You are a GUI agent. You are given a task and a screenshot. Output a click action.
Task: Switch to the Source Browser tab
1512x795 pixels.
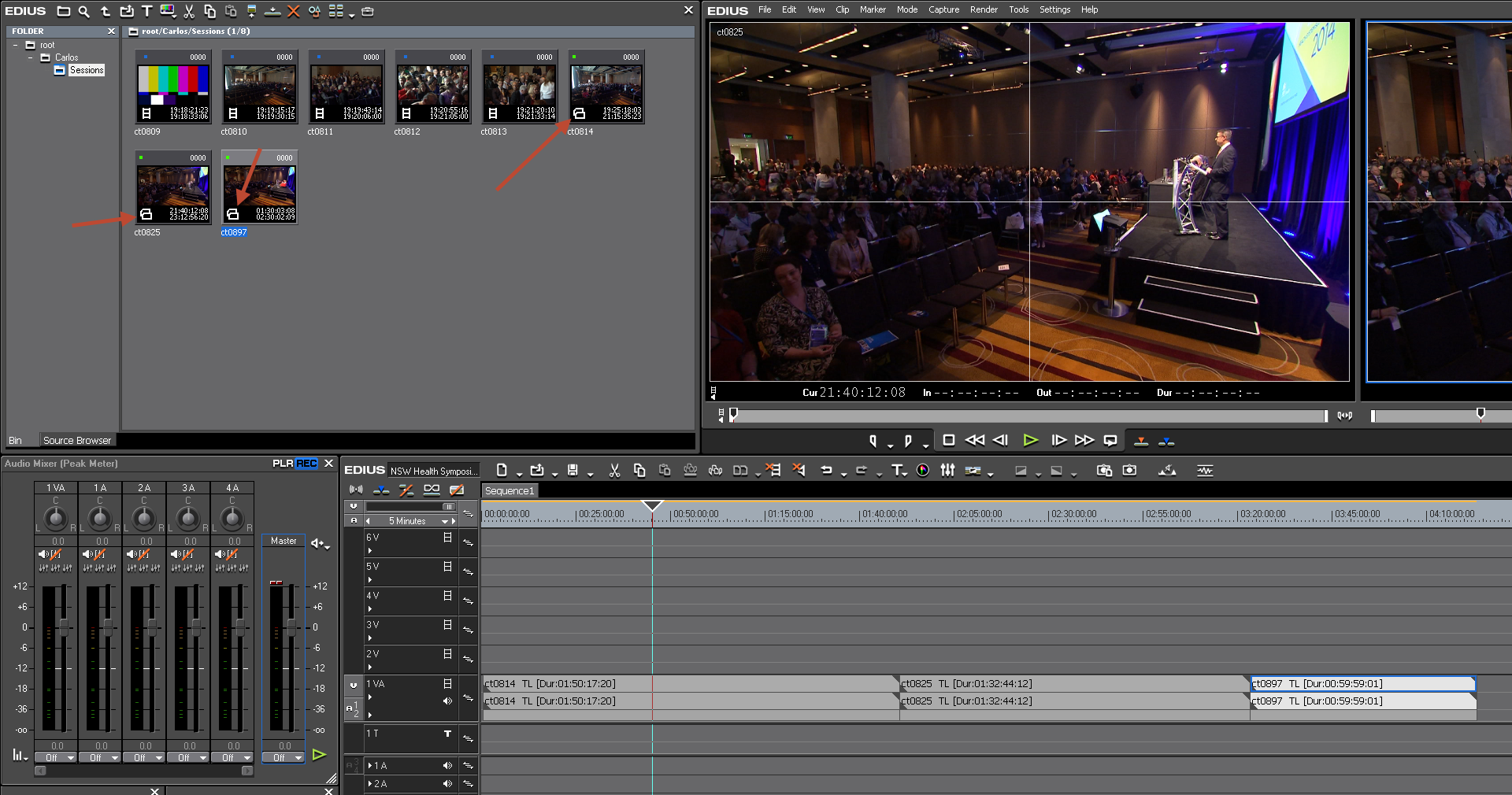point(77,440)
